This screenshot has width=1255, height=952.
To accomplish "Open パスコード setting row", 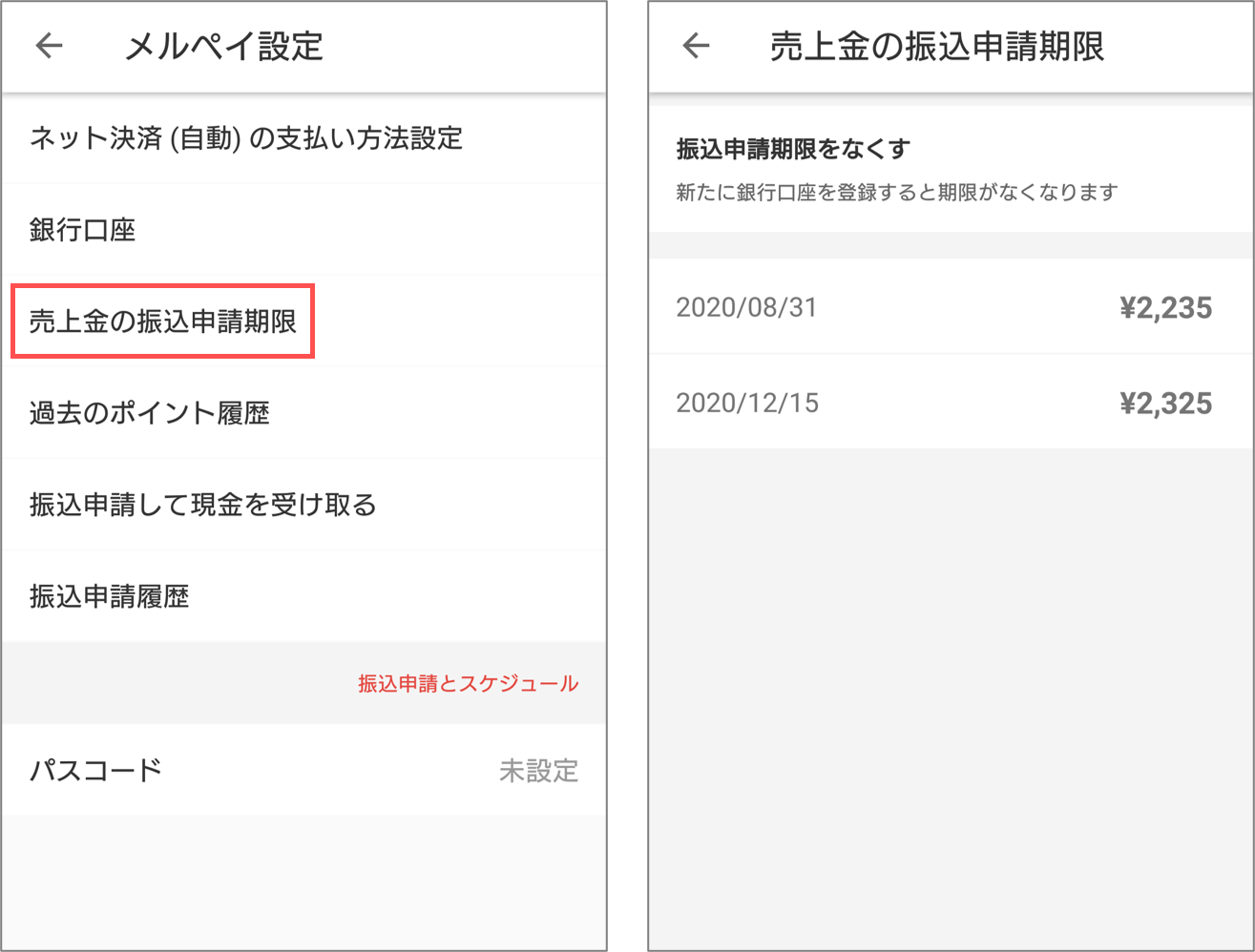I will [303, 770].
